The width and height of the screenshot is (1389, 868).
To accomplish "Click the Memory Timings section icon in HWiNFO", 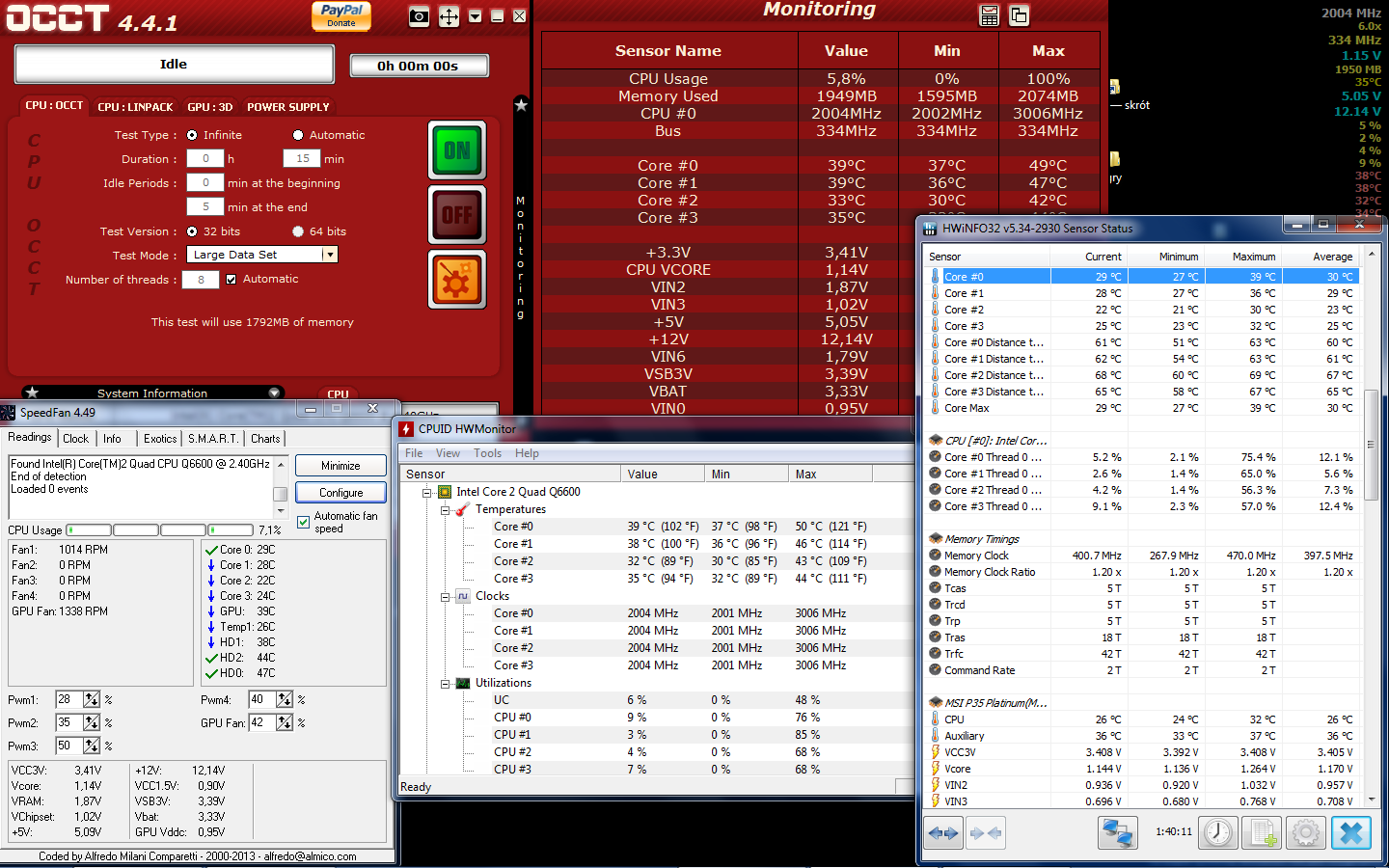I will pyautogui.click(x=935, y=538).
